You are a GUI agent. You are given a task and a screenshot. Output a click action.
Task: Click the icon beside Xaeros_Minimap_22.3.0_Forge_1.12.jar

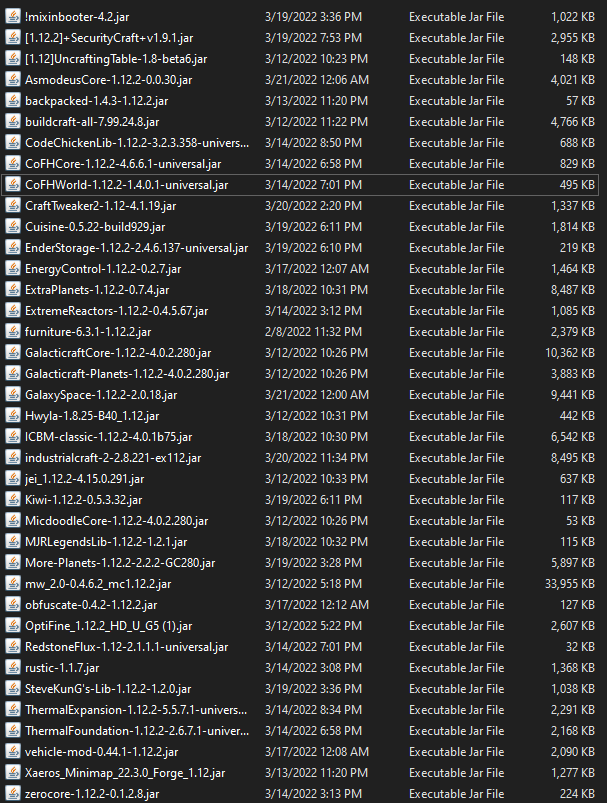13,772
